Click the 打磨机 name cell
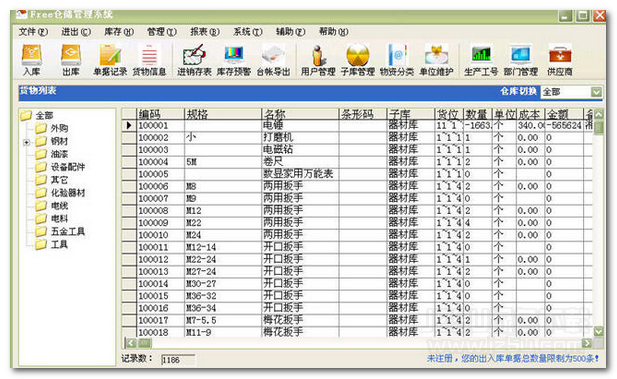Viewport: 617px width, 379px height. pos(300,138)
